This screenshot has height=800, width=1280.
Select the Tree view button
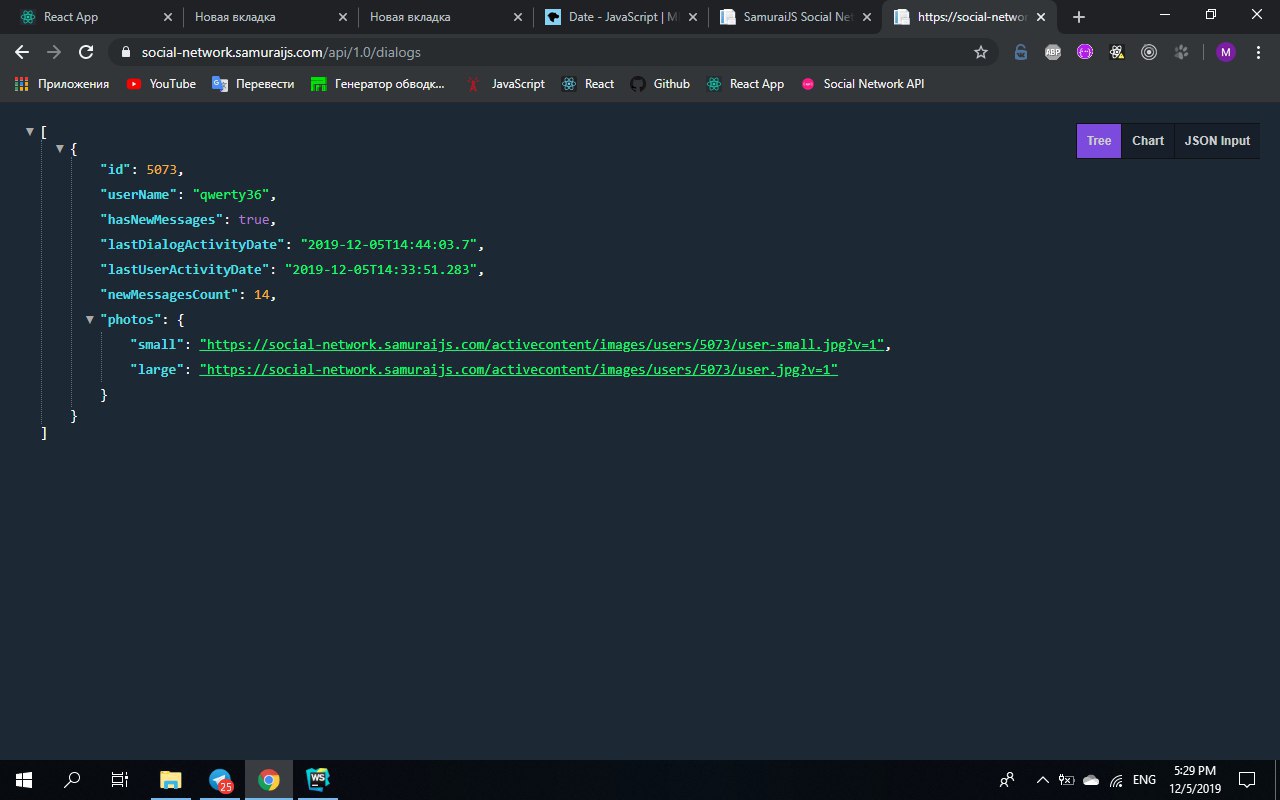point(1098,141)
